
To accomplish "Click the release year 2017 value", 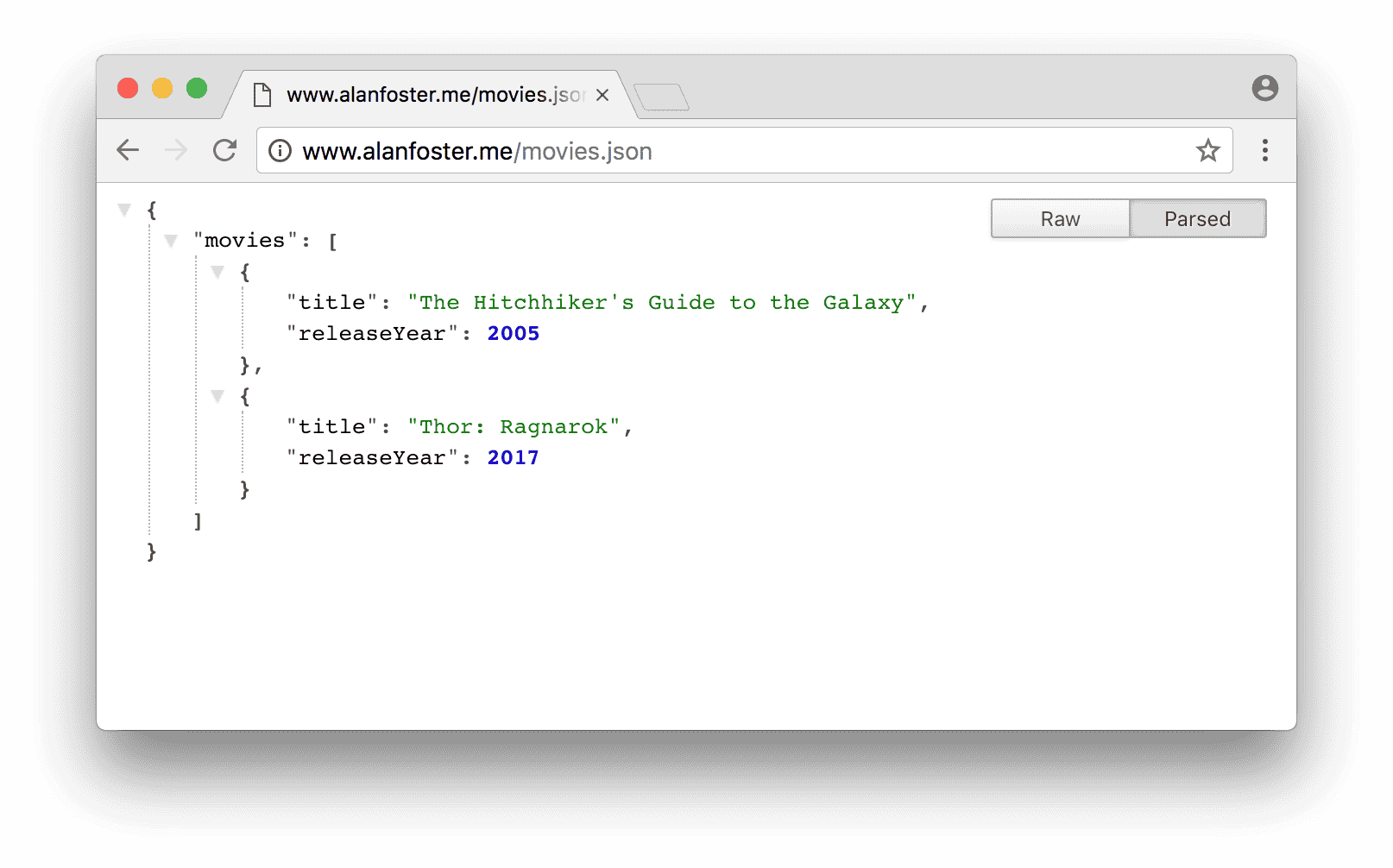I will [x=513, y=458].
